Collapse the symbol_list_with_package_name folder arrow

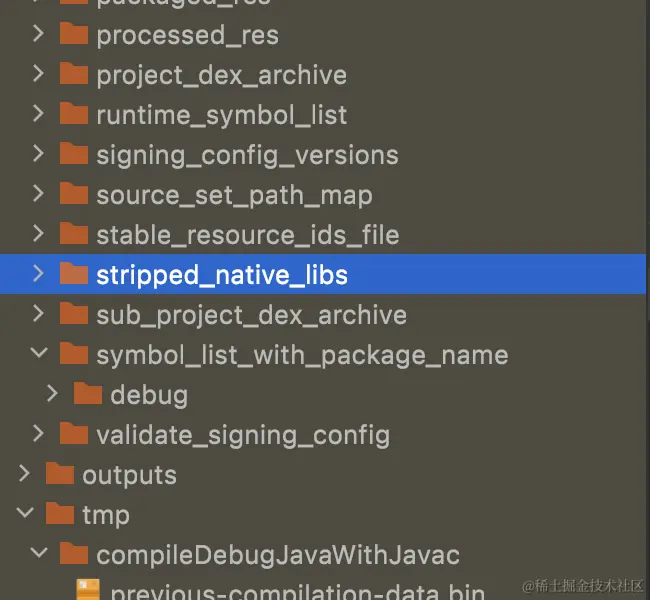[x=38, y=354]
